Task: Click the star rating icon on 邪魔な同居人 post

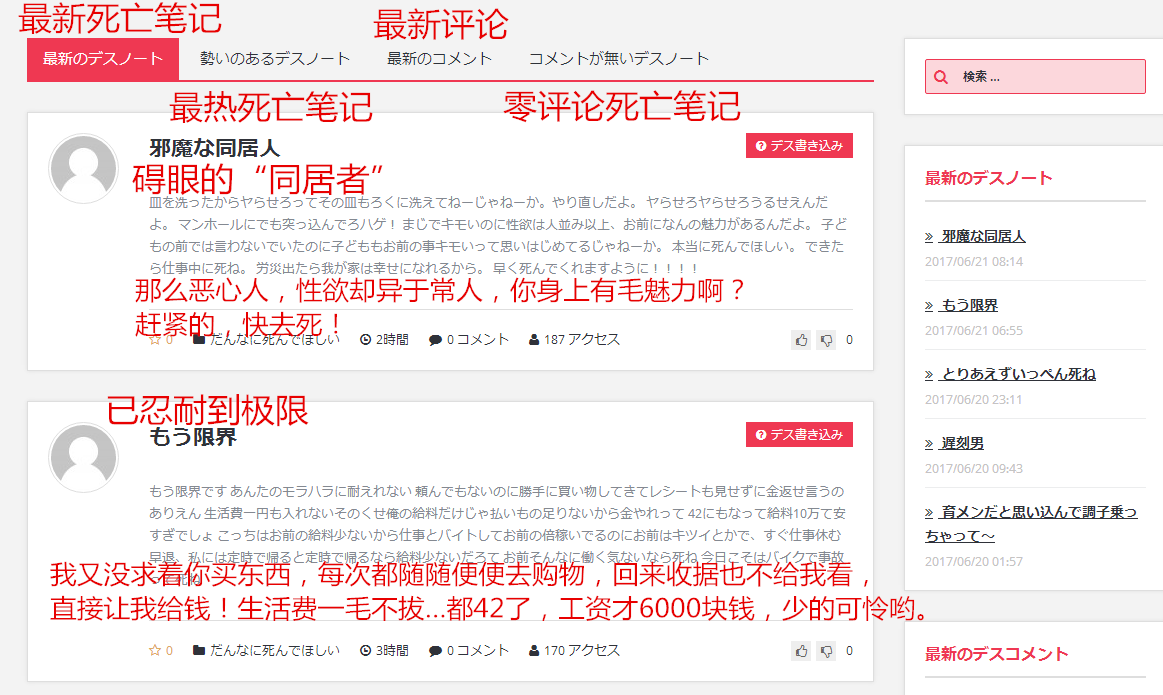Action: [x=154, y=339]
